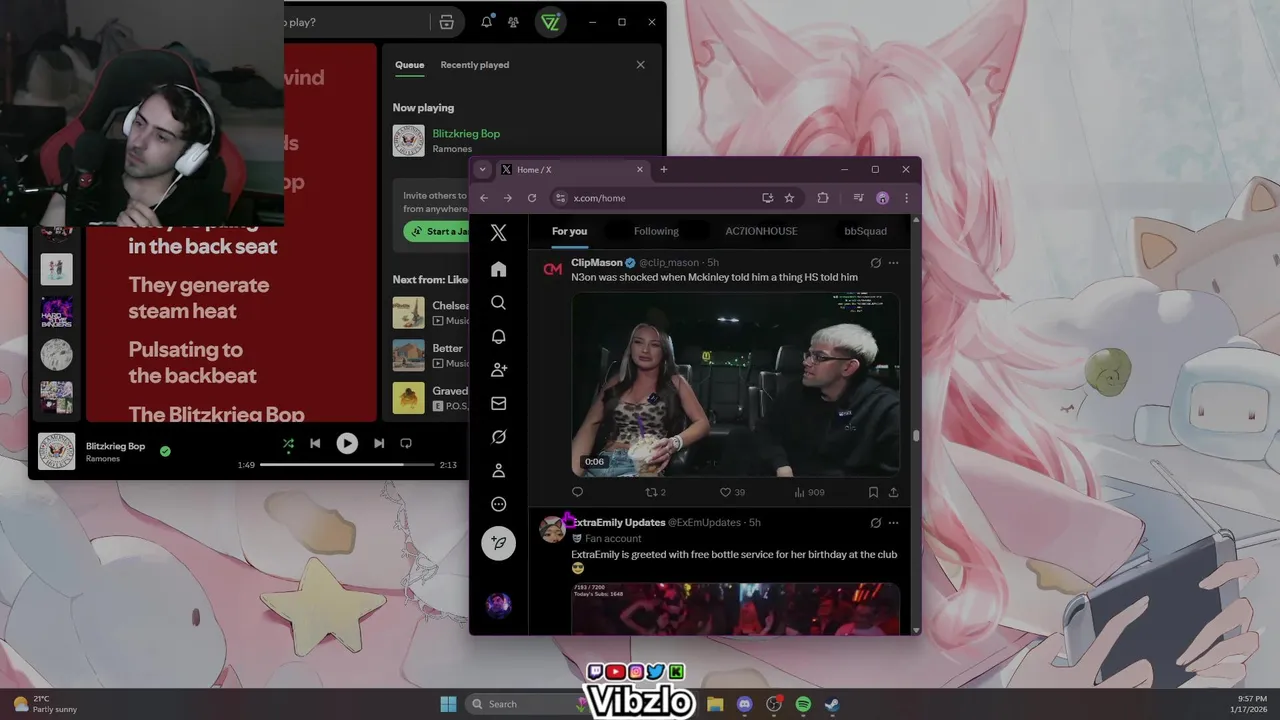Screen dimensions: 1280x720
Task: Select the Home / X browser tab
Action: click(571, 170)
